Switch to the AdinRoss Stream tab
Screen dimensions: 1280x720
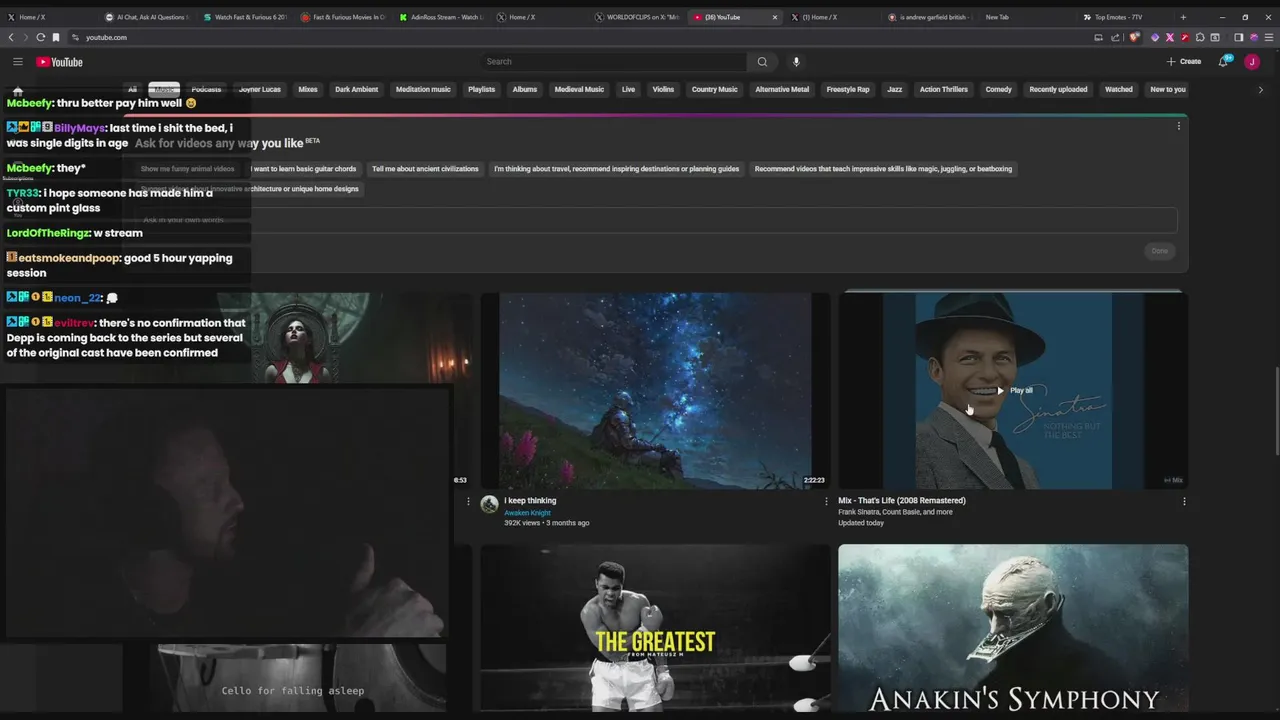tap(441, 17)
